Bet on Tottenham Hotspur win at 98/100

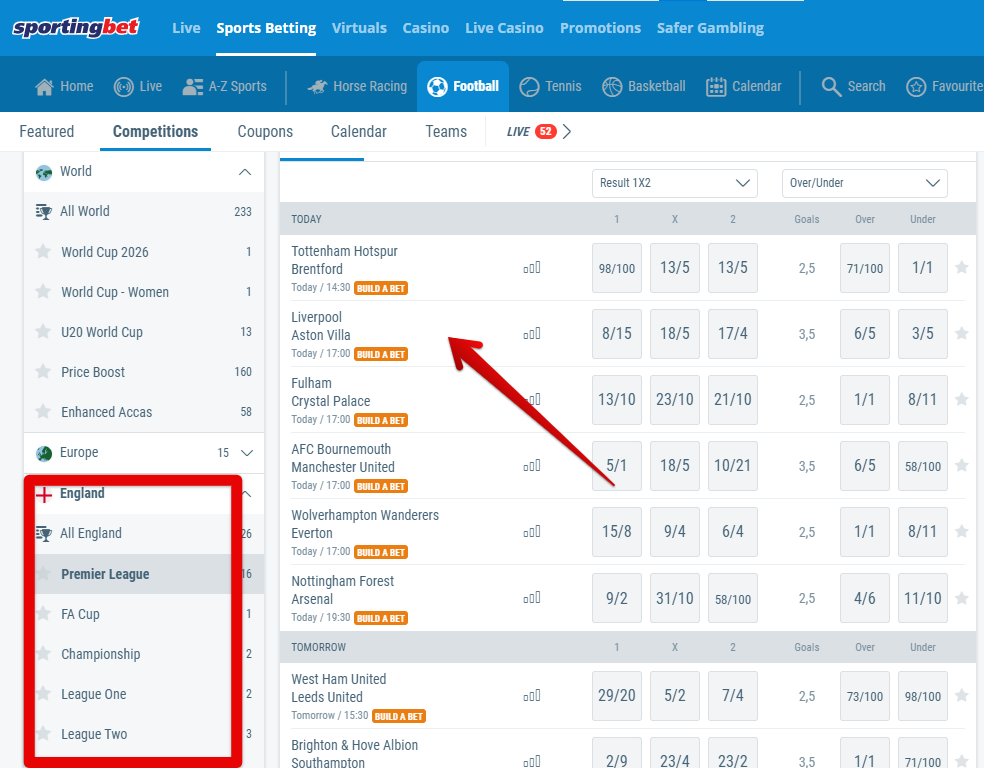click(617, 268)
